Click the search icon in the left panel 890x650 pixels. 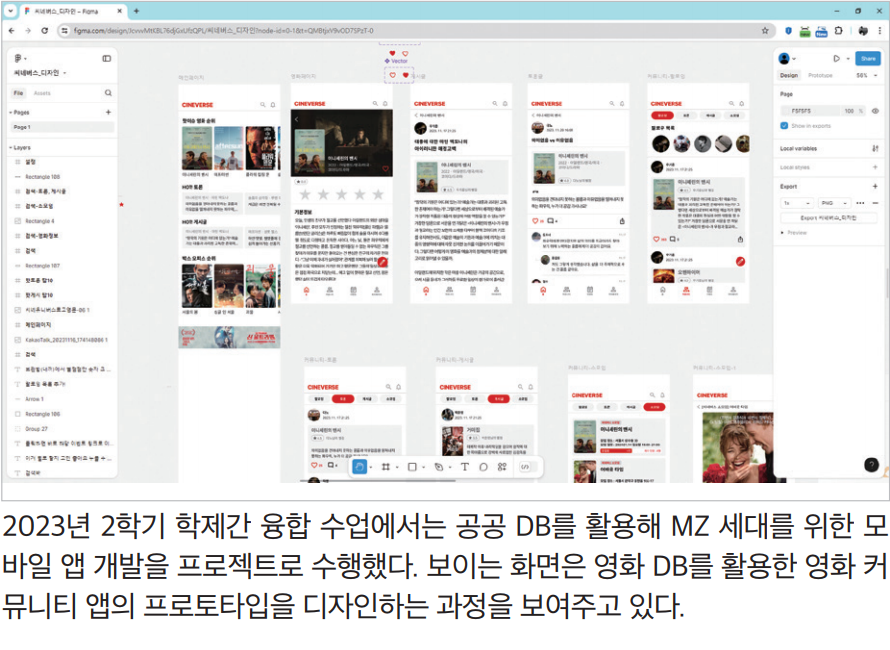pyautogui.click(x=108, y=93)
